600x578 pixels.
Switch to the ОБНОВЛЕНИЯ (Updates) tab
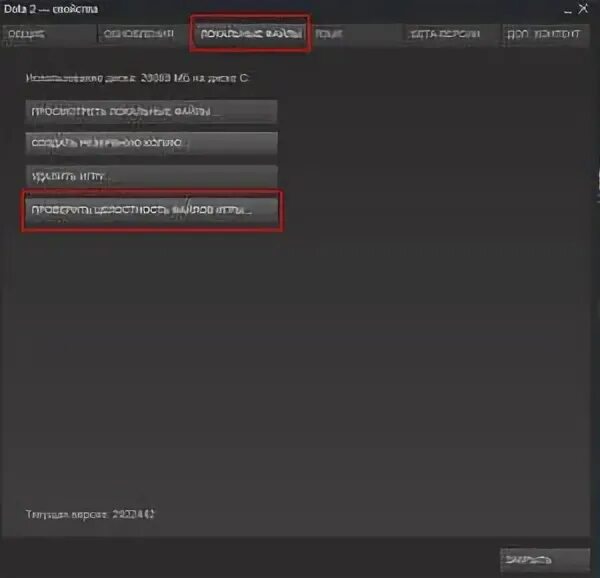[143, 34]
